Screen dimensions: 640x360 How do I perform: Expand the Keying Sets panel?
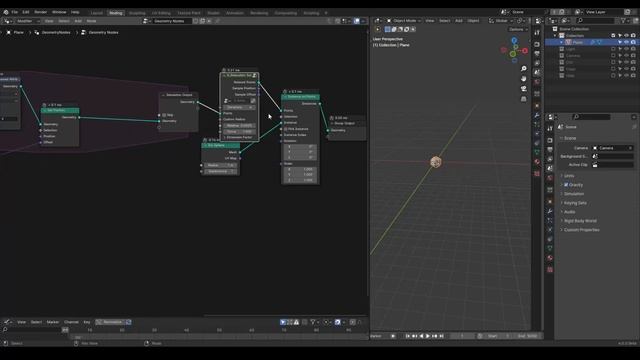575,203
